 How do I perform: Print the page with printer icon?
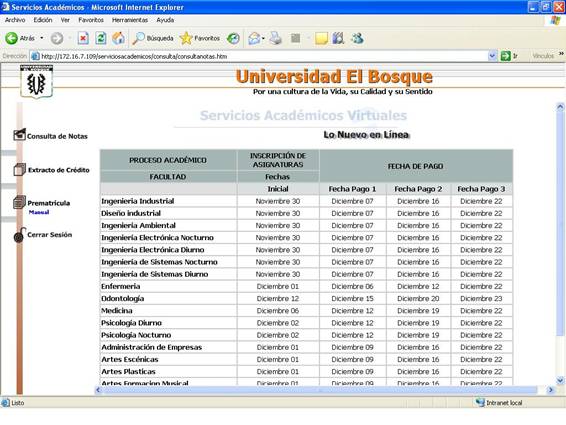coord(275,38)
